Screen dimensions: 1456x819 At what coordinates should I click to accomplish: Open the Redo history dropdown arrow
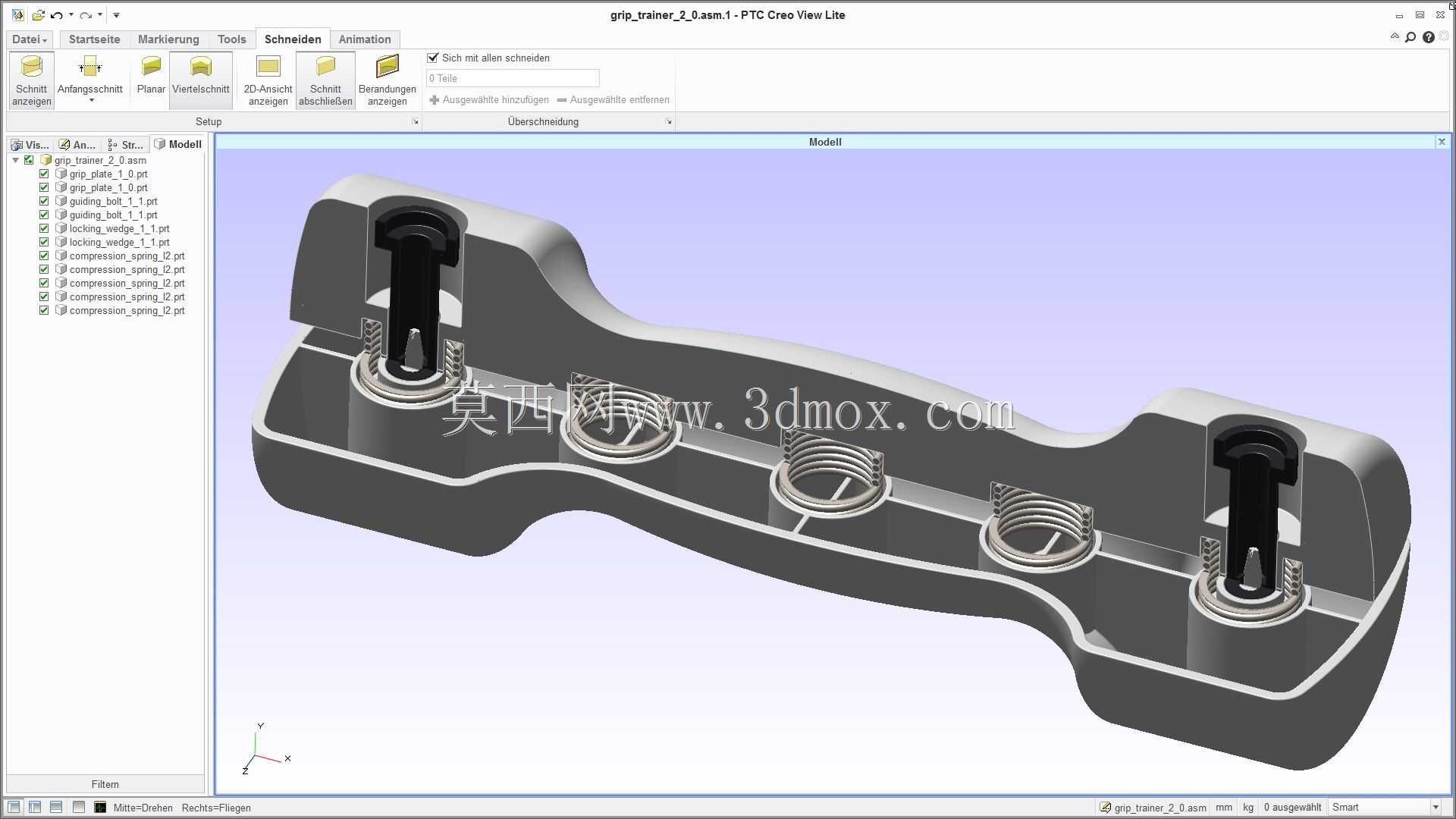pos(100,15)
